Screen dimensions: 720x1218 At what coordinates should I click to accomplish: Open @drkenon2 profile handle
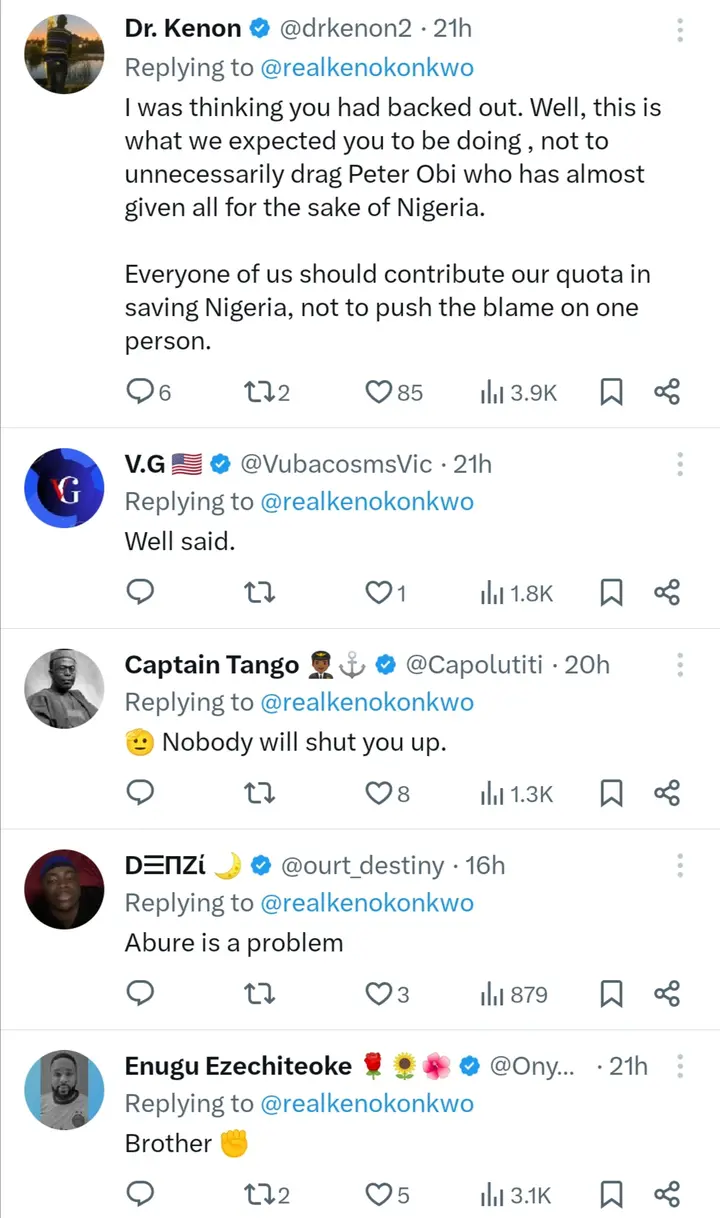(345, 29)
